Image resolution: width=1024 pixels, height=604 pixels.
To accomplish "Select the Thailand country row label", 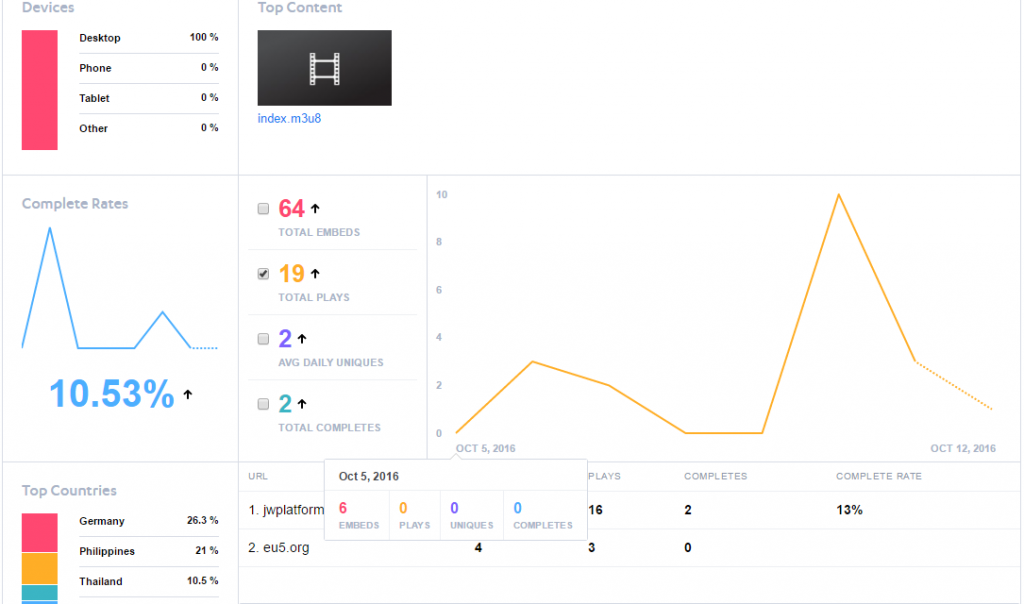I will point(101,581).
